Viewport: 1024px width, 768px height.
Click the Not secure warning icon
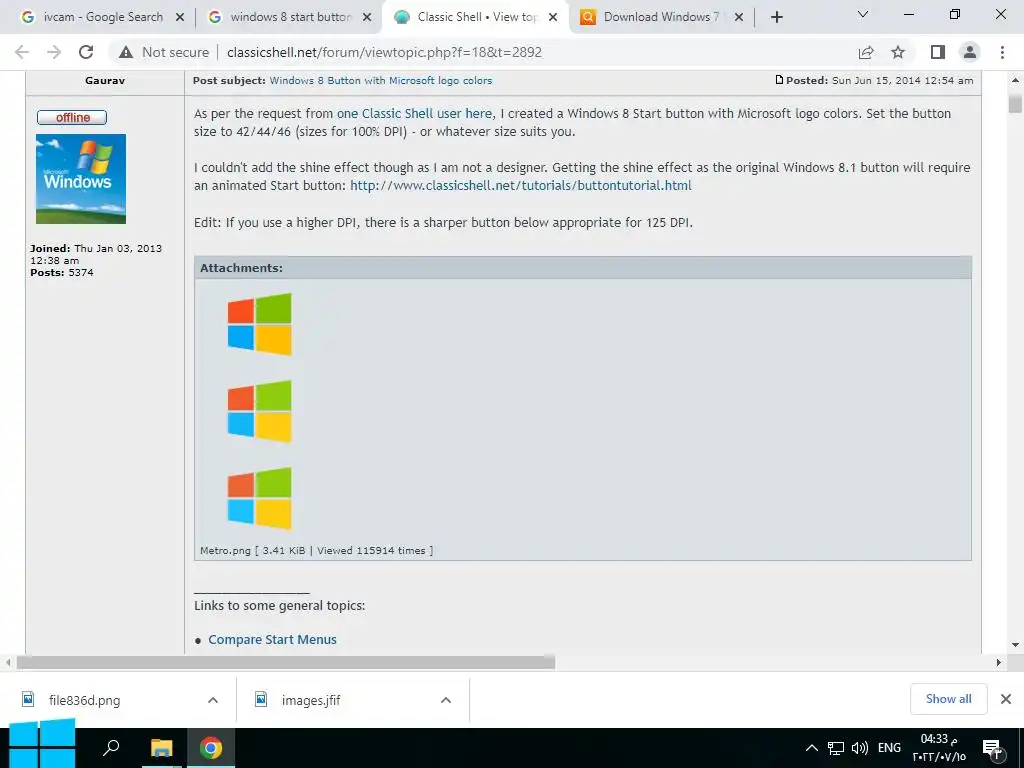pos(126,52)
